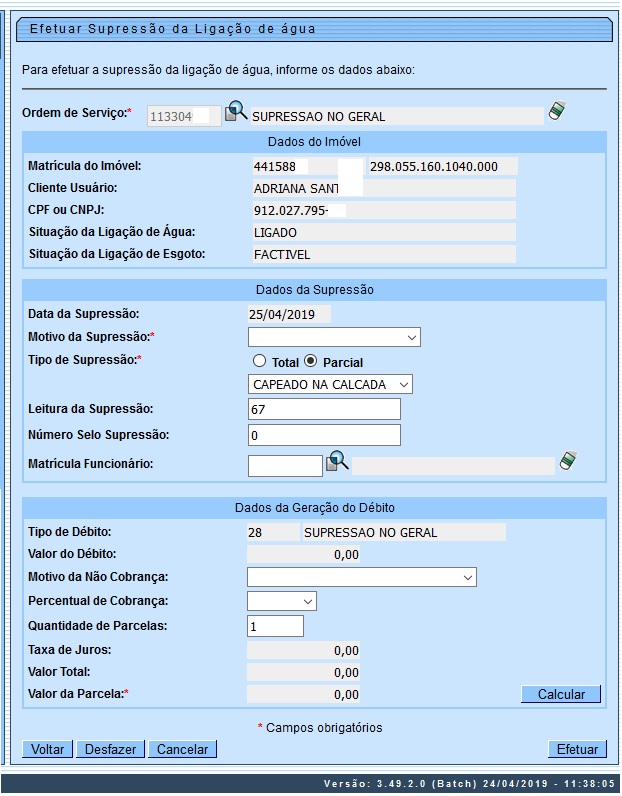Click the version text in status bar

pos(469,783)
